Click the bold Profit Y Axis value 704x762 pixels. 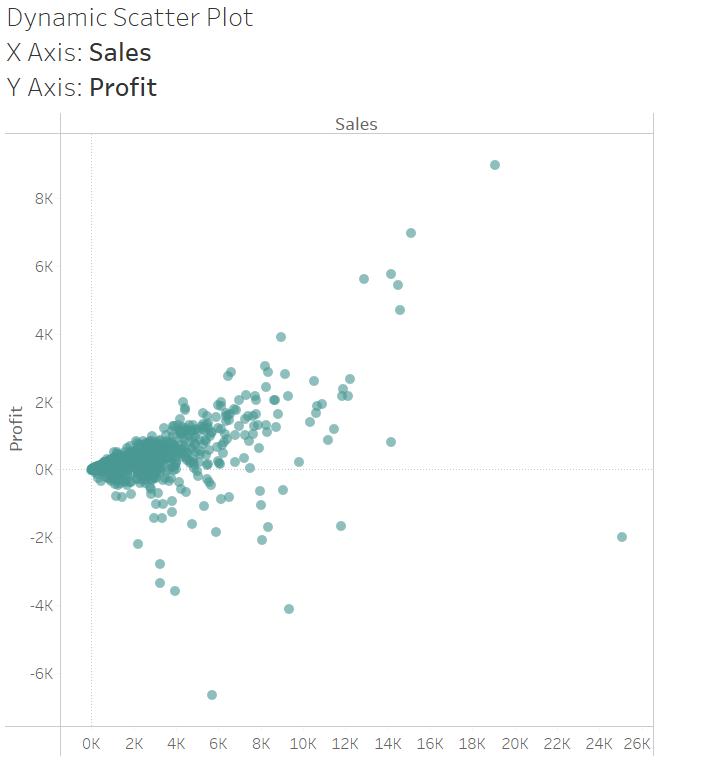tap(123, 87)
